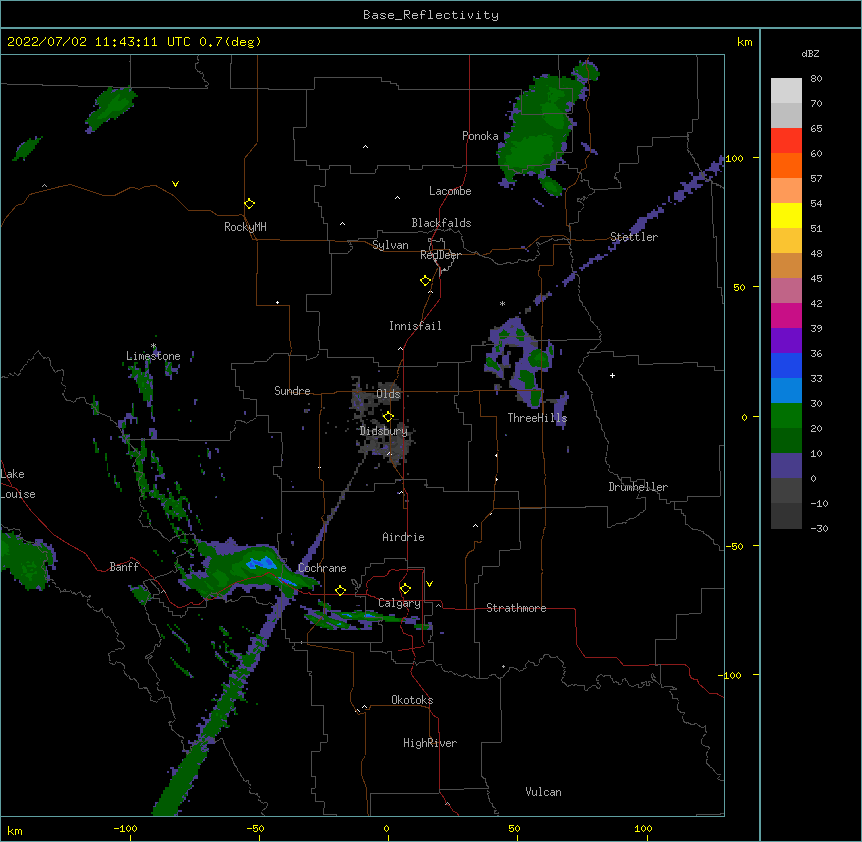The width and height of the screenshot is (862, 842).
Task: Click the Sundre town label
Action: (292, 391)
